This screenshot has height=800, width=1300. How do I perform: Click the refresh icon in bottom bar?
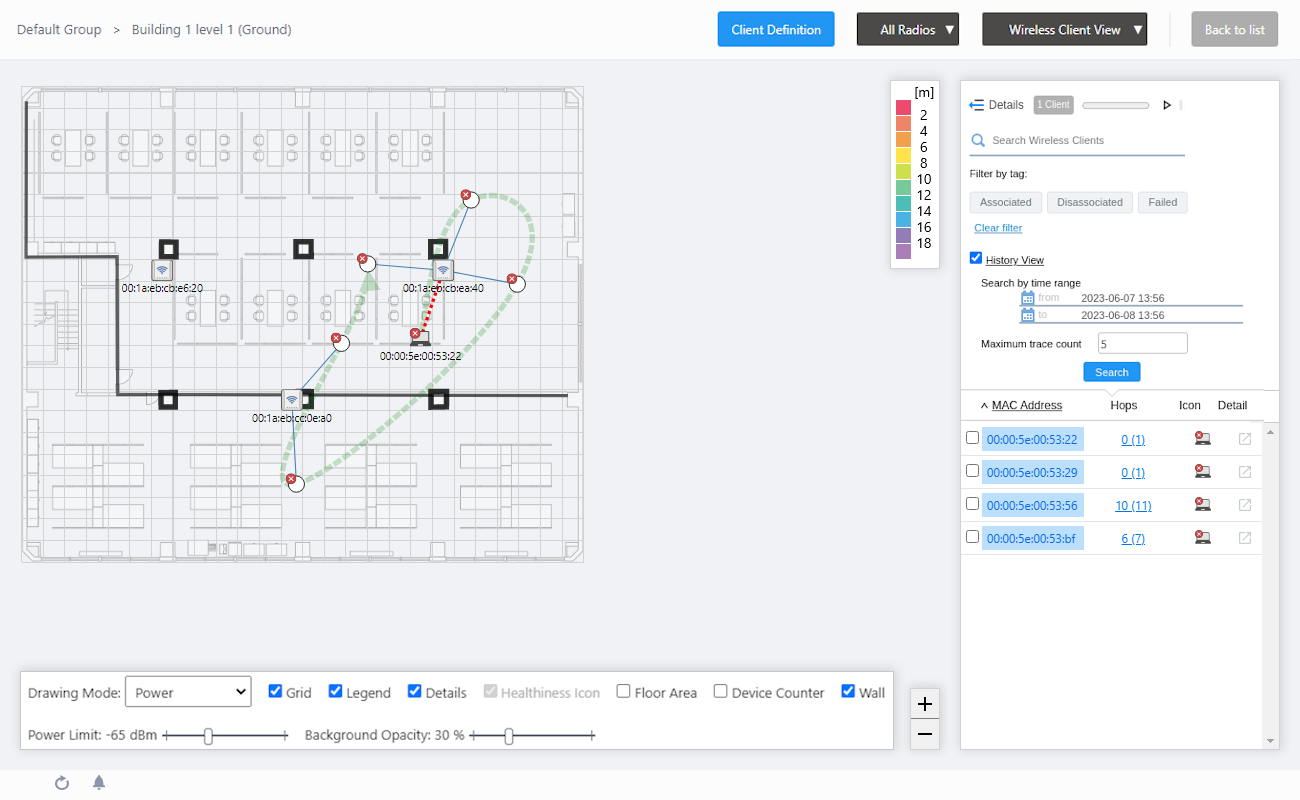tap(61, 783)
